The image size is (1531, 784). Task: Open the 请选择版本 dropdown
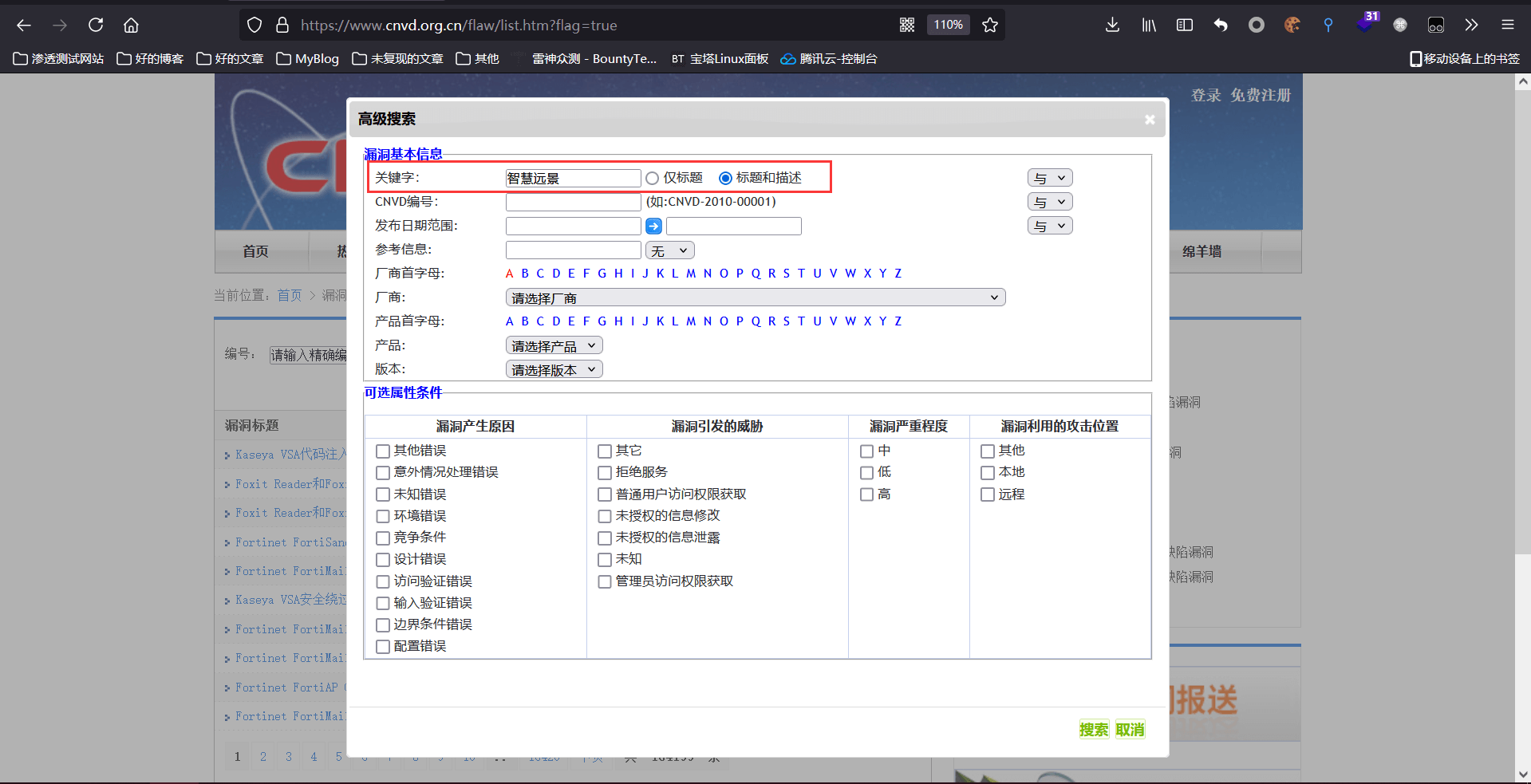[x=554, y=369]
